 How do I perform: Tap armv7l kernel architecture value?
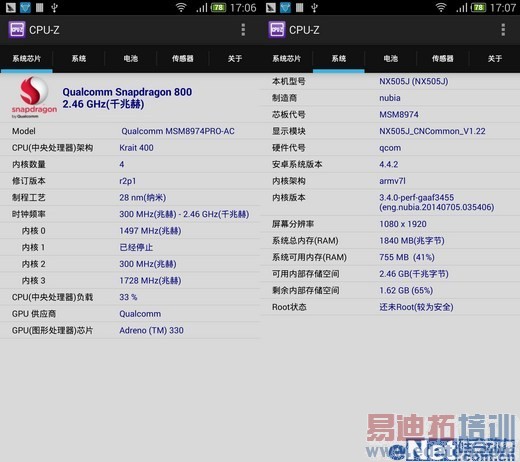coord(392,181)
